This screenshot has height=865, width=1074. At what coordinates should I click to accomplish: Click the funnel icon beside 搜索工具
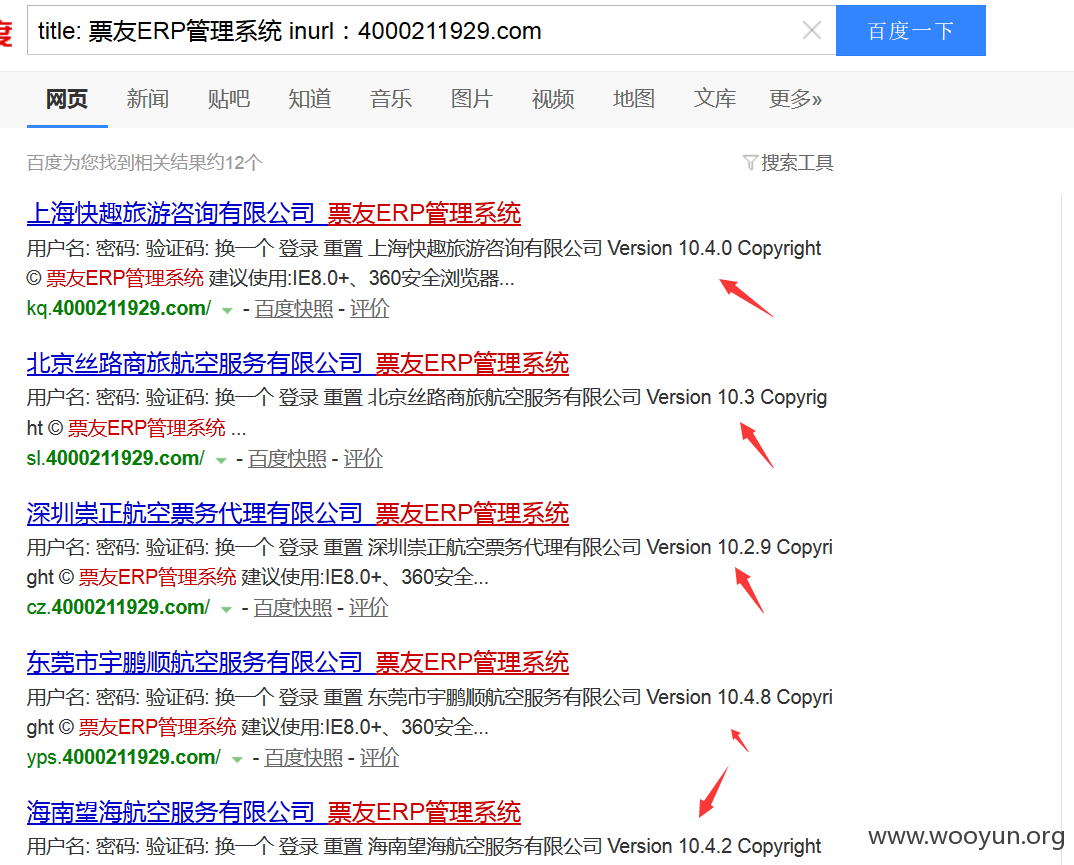click(x=750, y=162)
